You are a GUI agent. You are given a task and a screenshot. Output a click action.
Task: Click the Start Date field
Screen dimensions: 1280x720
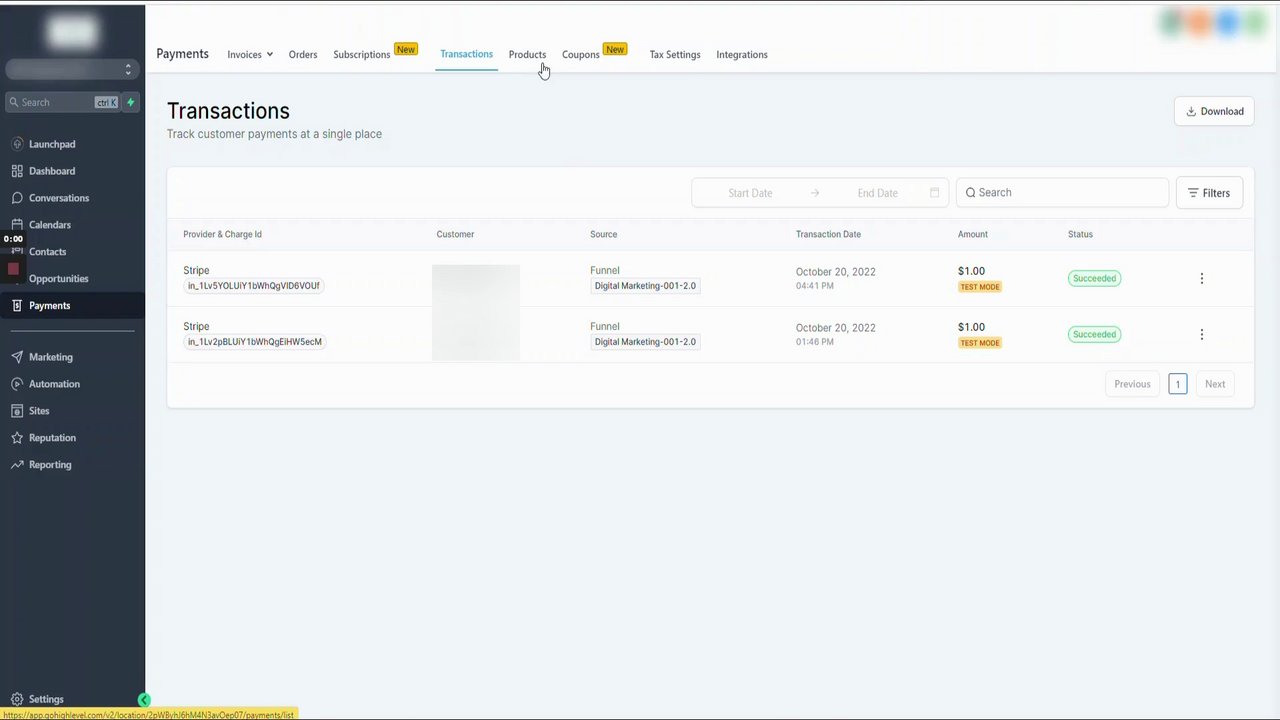pos(750,193)
